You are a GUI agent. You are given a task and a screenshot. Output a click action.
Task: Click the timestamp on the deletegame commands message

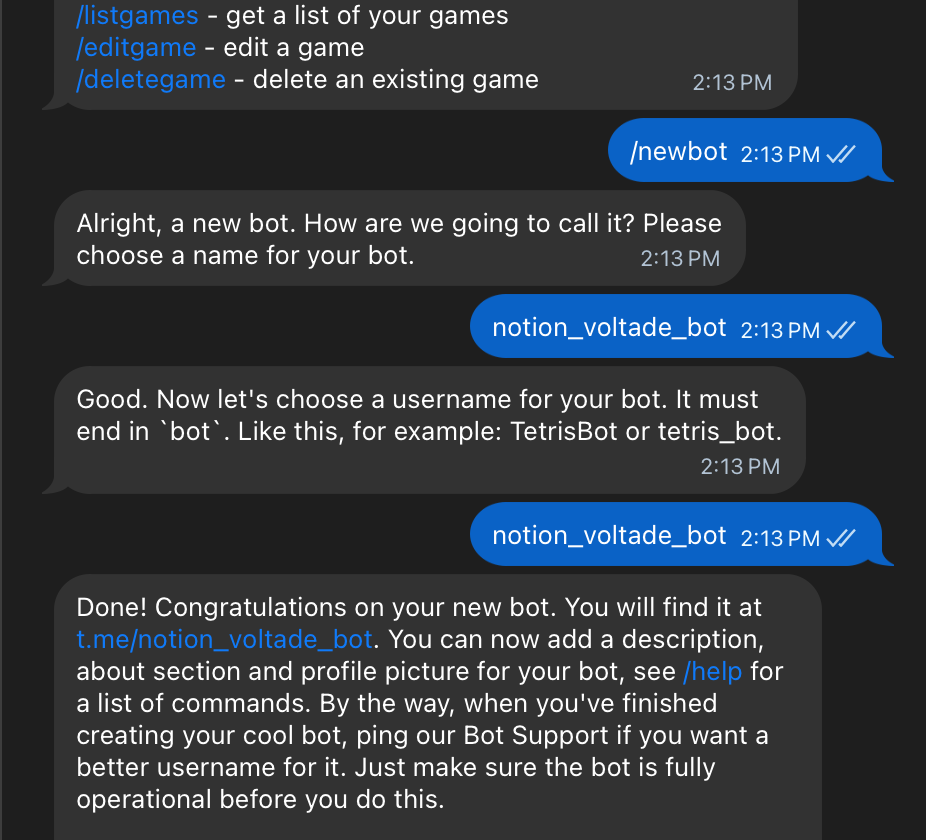click(x=732, y=83)
